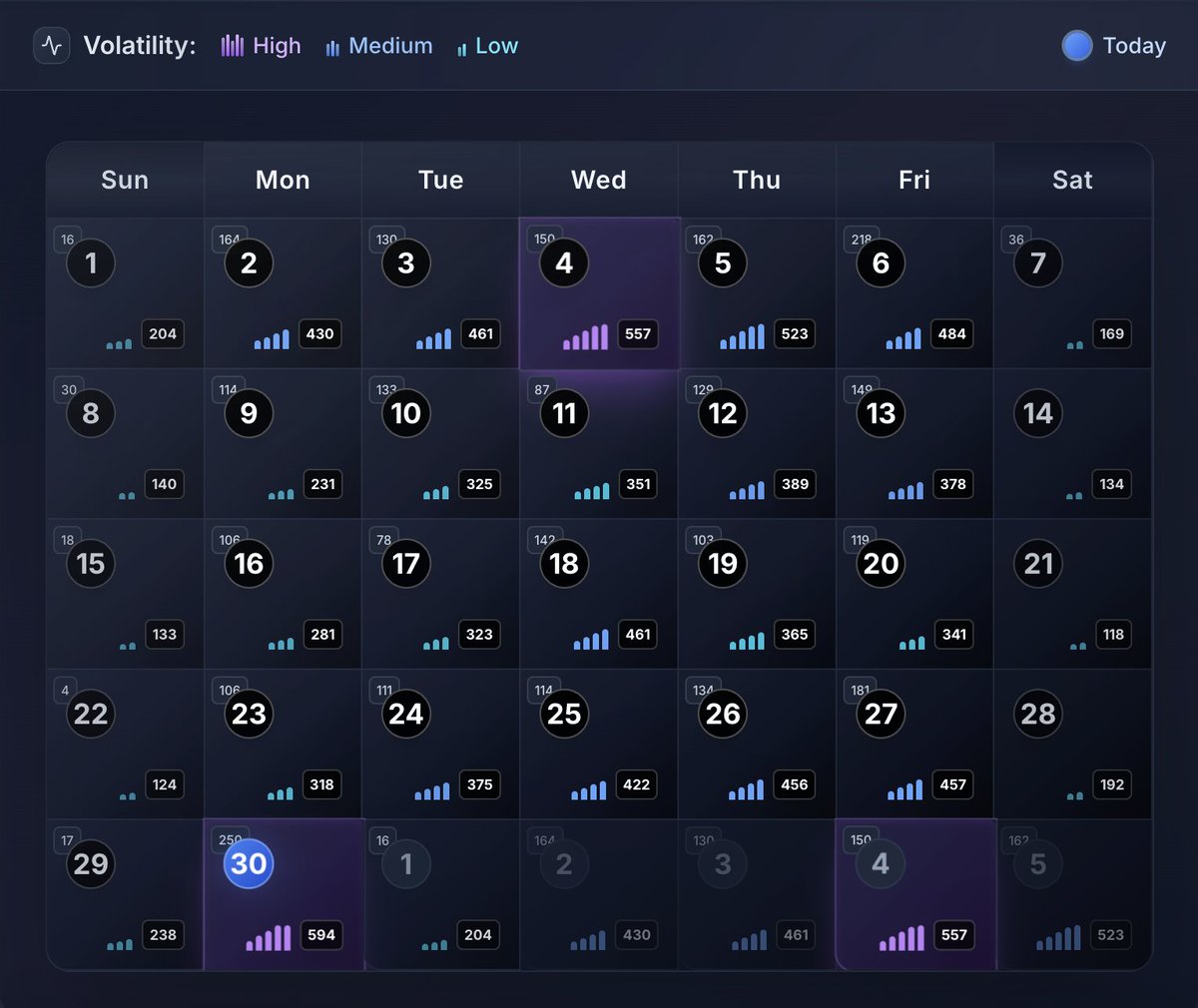Select the Sun column header
Viewport: 1198px width, 1008px height.
[x=125, y=180]
